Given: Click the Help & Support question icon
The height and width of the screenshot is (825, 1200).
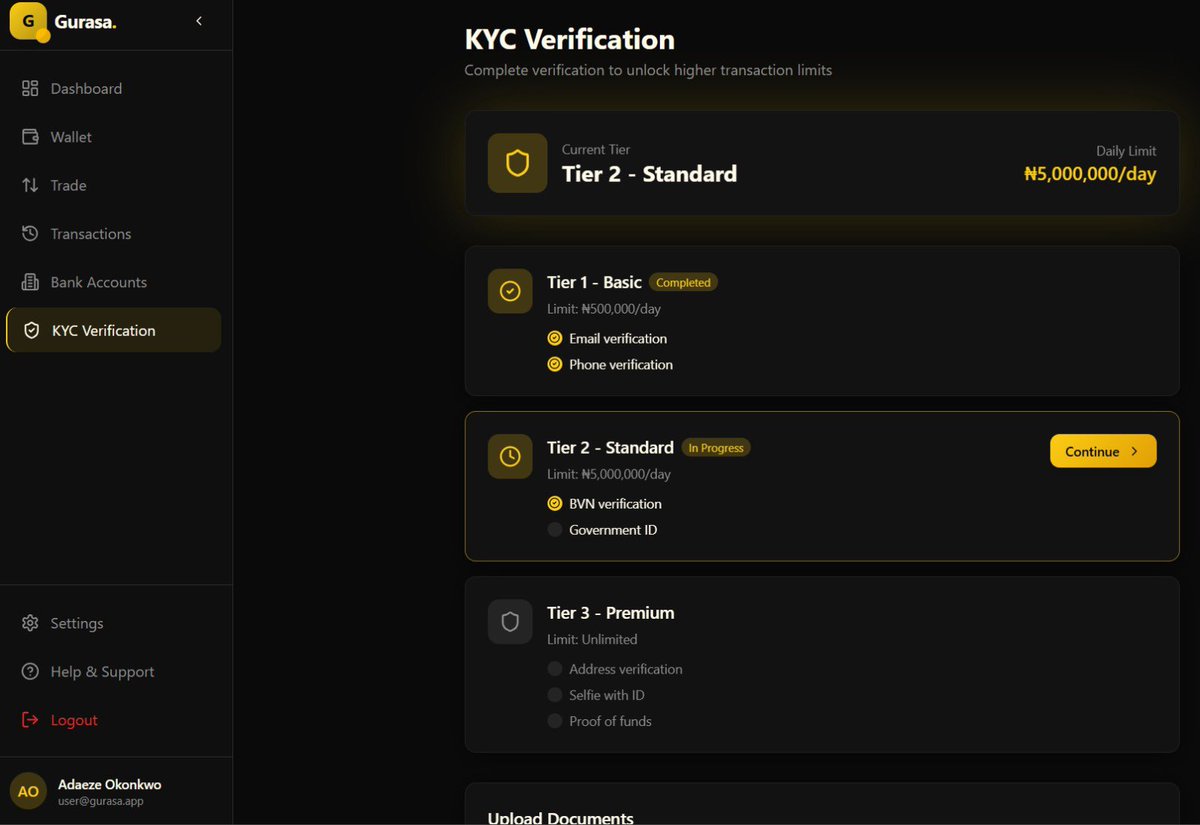Looking at the screenshot, I should pos(30,671).
